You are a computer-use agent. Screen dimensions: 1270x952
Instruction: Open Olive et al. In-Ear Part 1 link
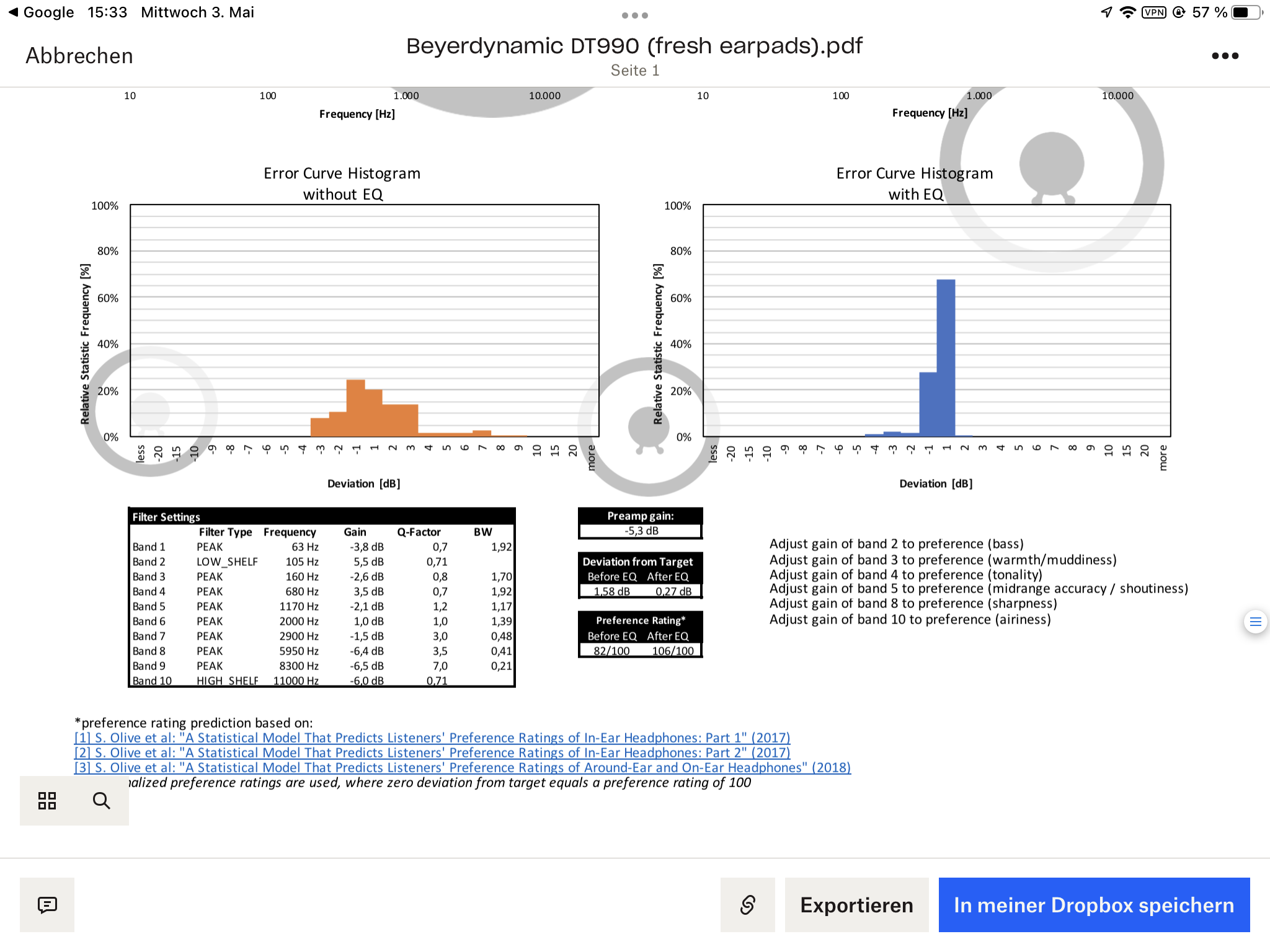pyautogui.click(x=432, y=738)
